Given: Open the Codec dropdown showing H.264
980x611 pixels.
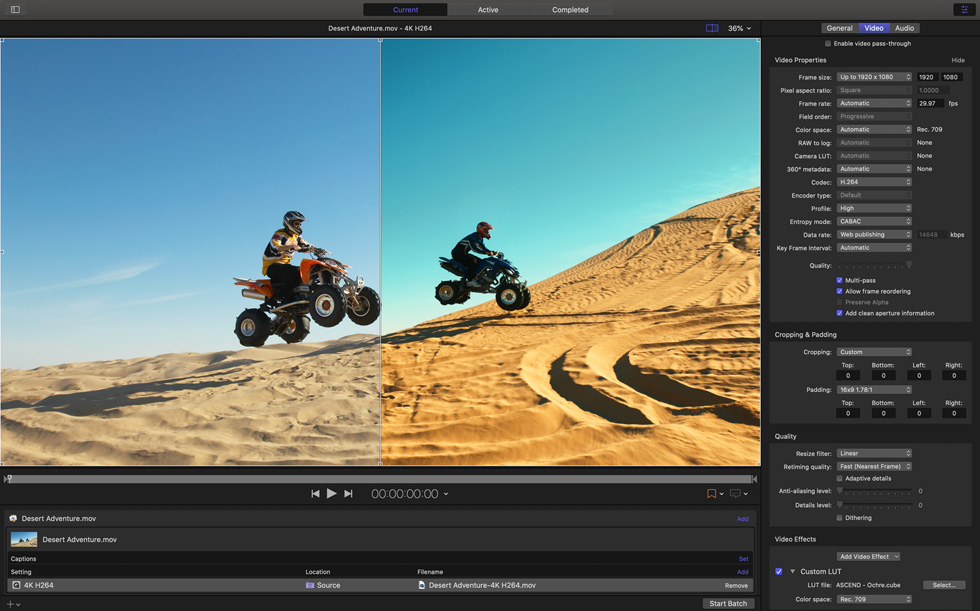Looking at the screenshot, I should pyautogui.click(x=874, y=181).
